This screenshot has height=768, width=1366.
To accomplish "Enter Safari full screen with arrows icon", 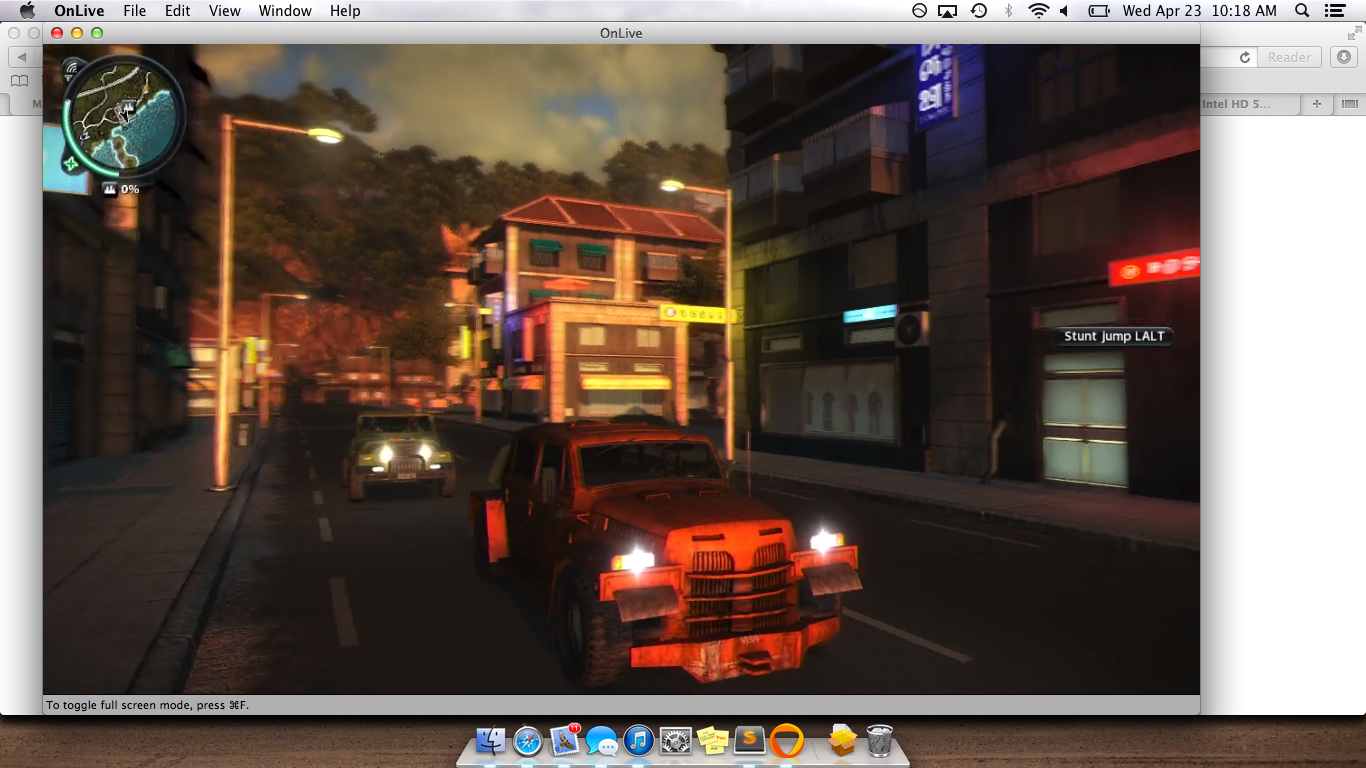I will (x=1354, y=33).
